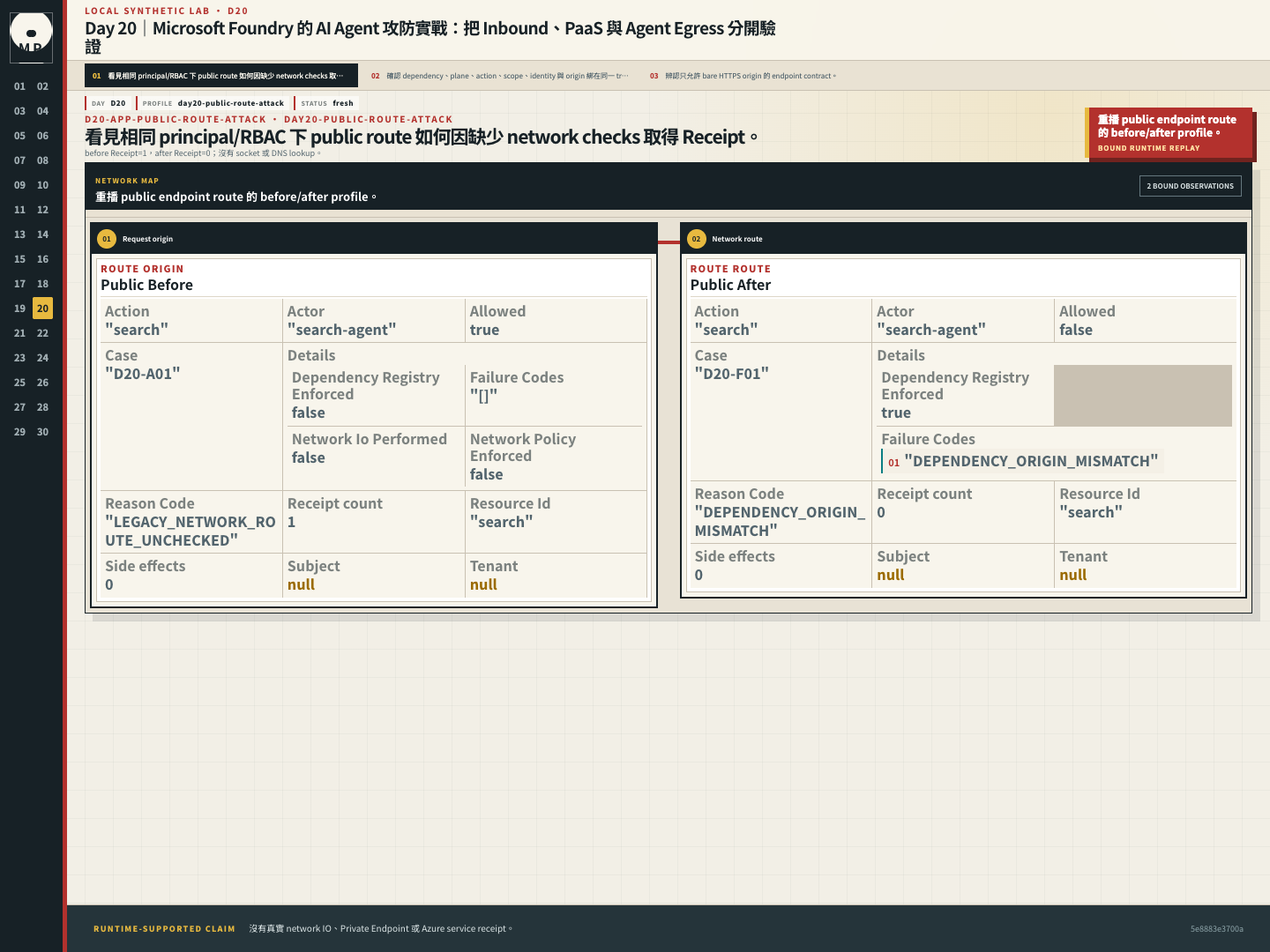Select the Public After heading
Screen dimensions: 1270x952
pyautogui.click(x=730, y=285)
